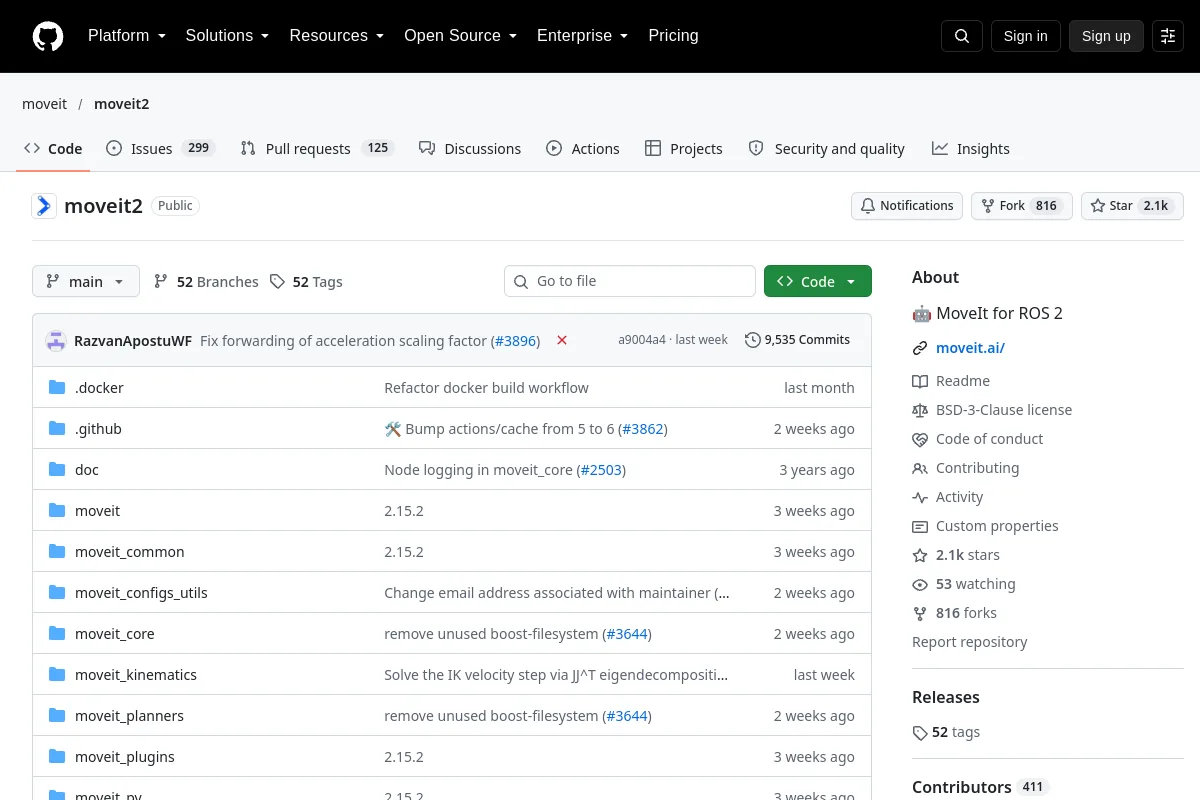Click the Sign up button

1106,36
